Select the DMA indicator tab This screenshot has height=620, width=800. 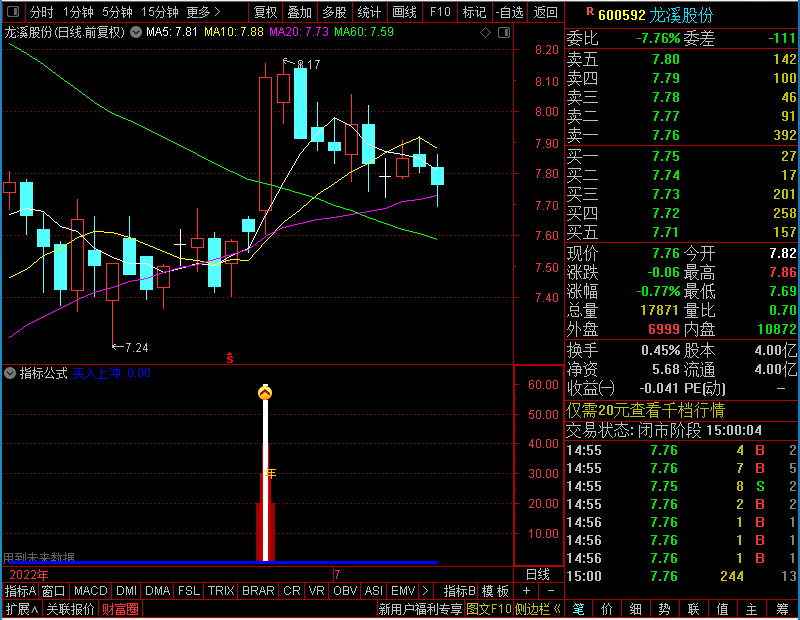point(158,591)
